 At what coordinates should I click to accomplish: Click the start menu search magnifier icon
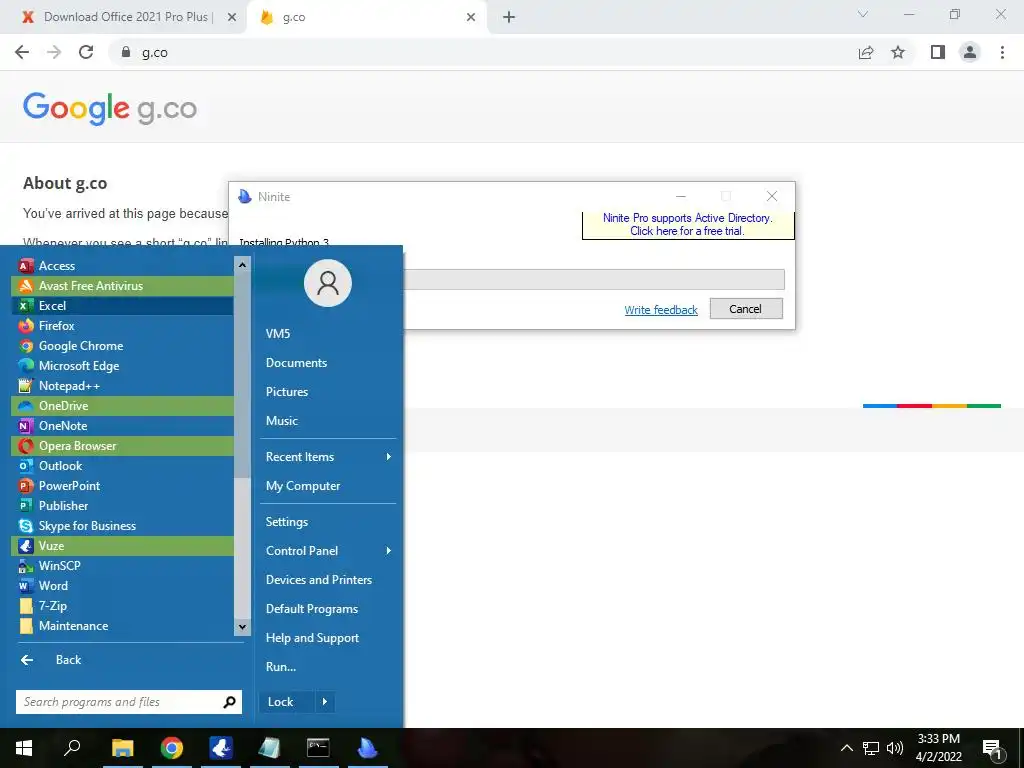229,702
